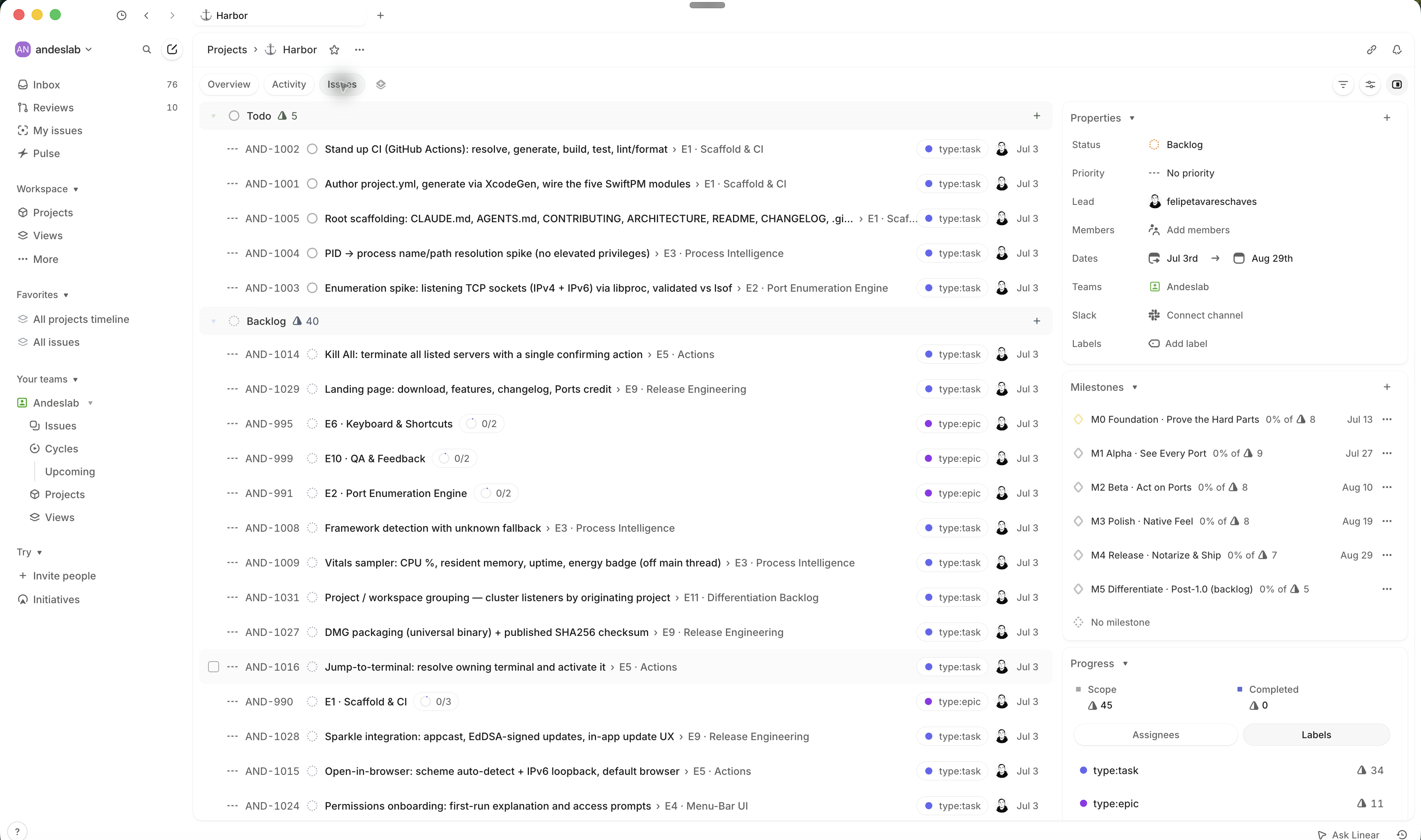Collapse the Todo group
The image size is (1421, 840).
pyautogui.click(x=214, y=116)
